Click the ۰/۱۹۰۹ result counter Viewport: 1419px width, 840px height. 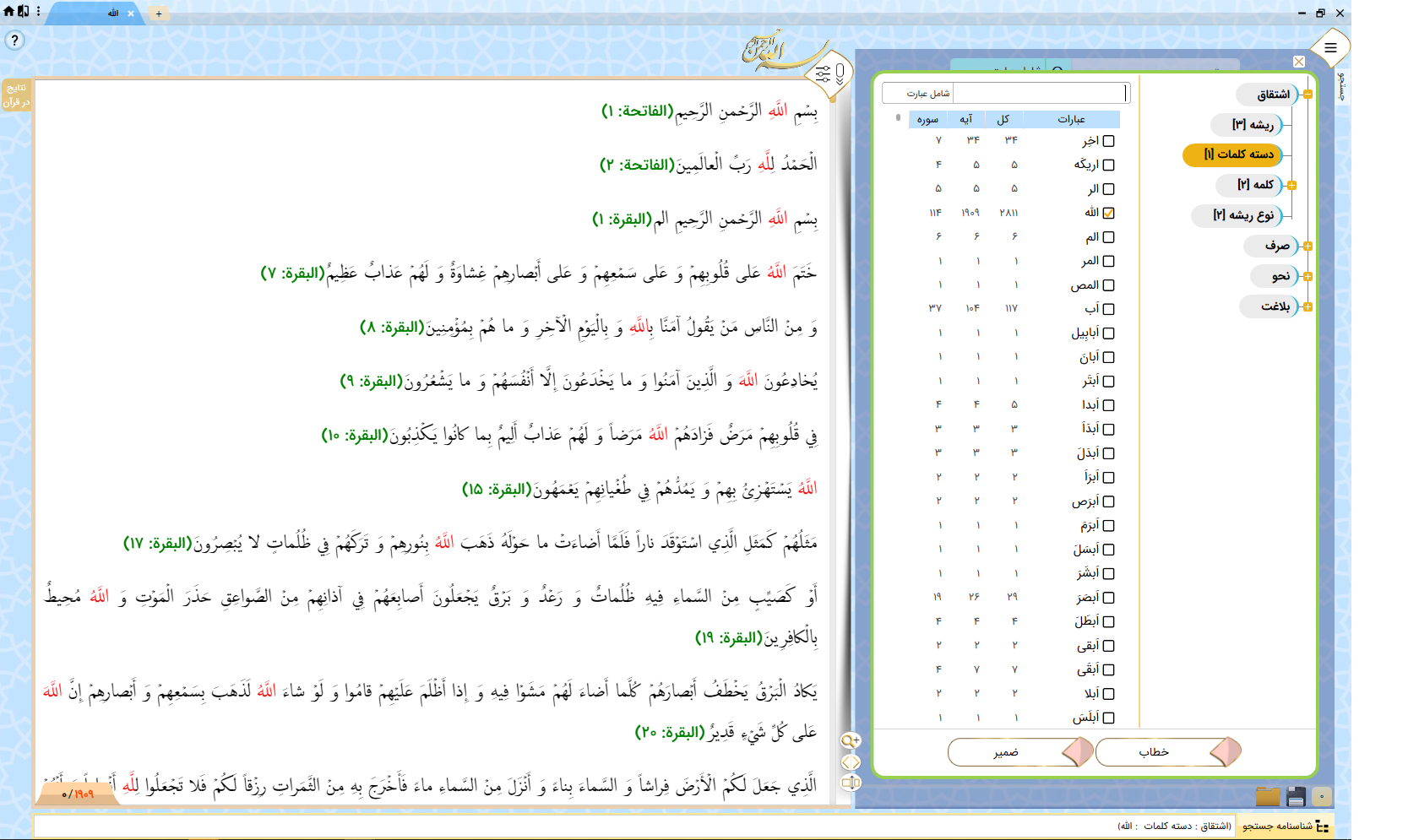(78, 794)
